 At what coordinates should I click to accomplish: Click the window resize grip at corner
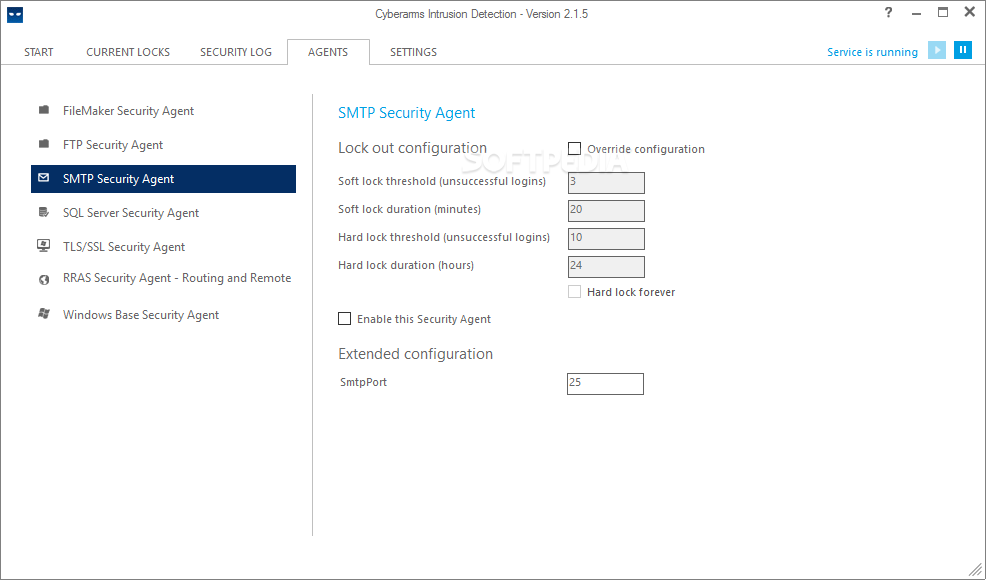point(976,570)
